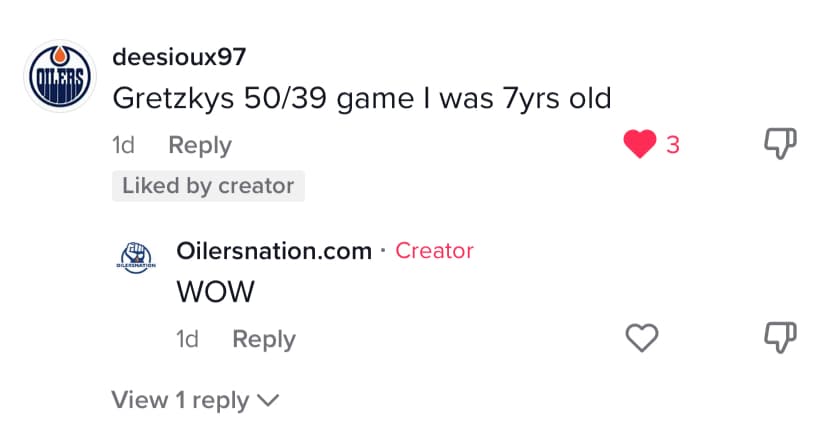Click the pink Creator label
The image size is (828, 441).
click(x=434, y=251)
